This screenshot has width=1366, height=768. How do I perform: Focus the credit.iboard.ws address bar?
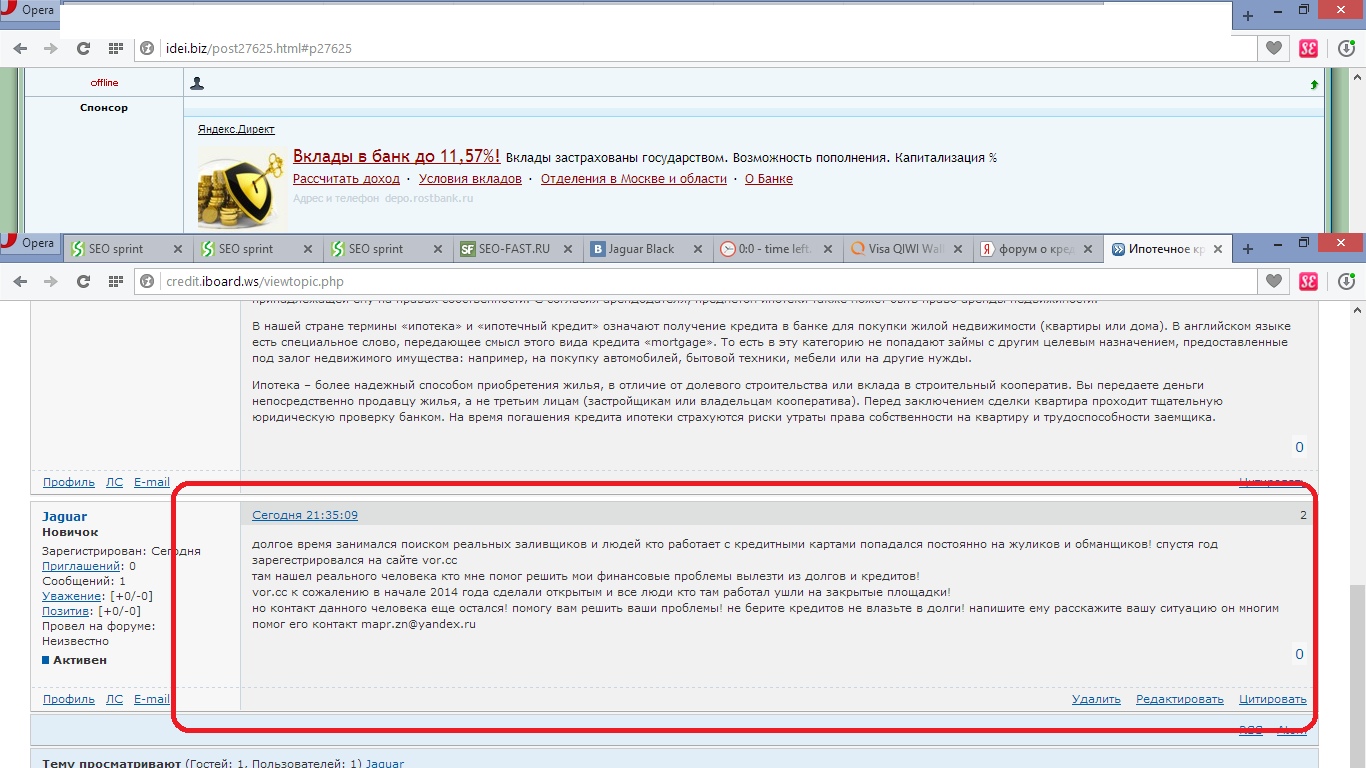700,282
